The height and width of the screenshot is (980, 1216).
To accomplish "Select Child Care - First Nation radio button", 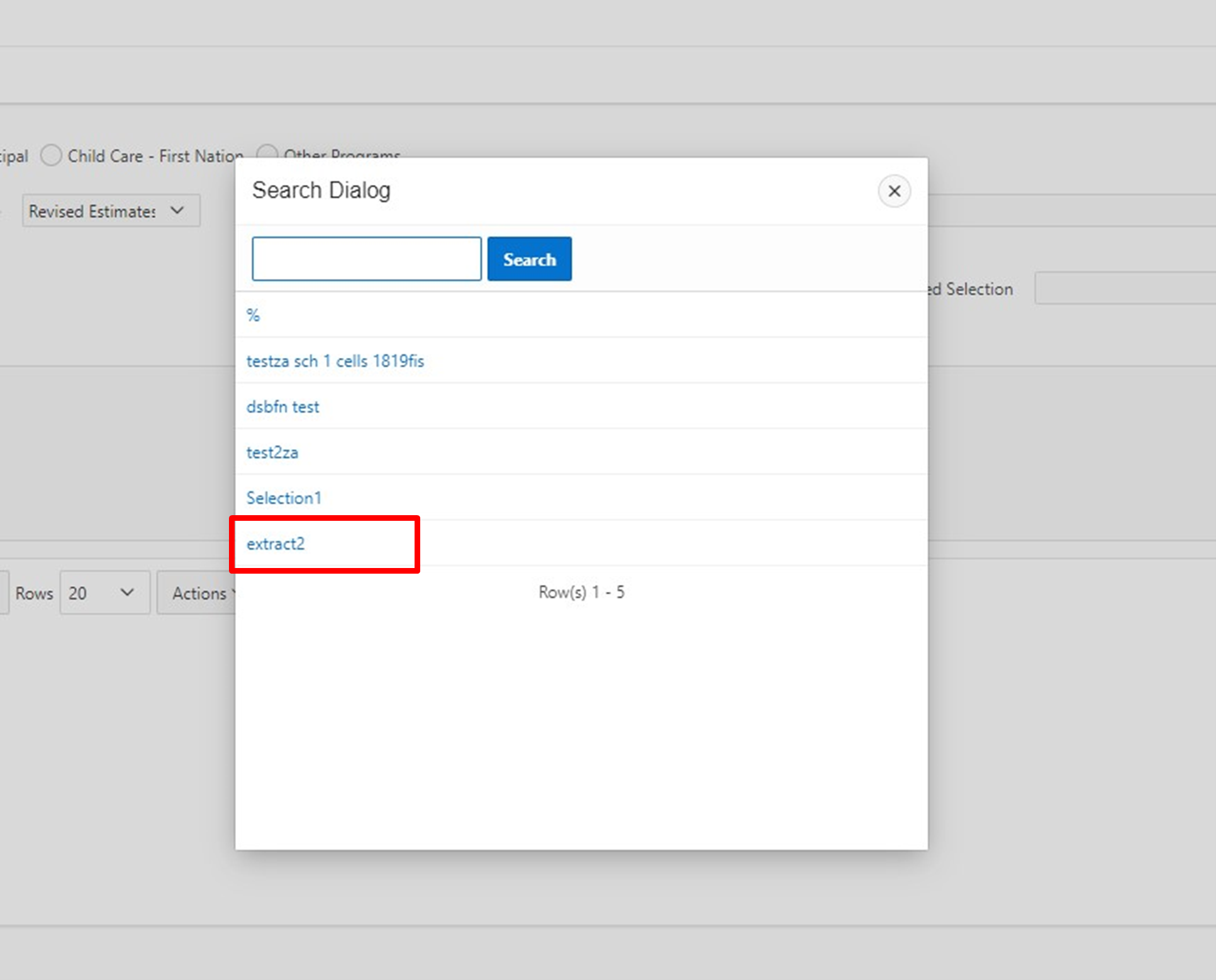I will 52,155.
